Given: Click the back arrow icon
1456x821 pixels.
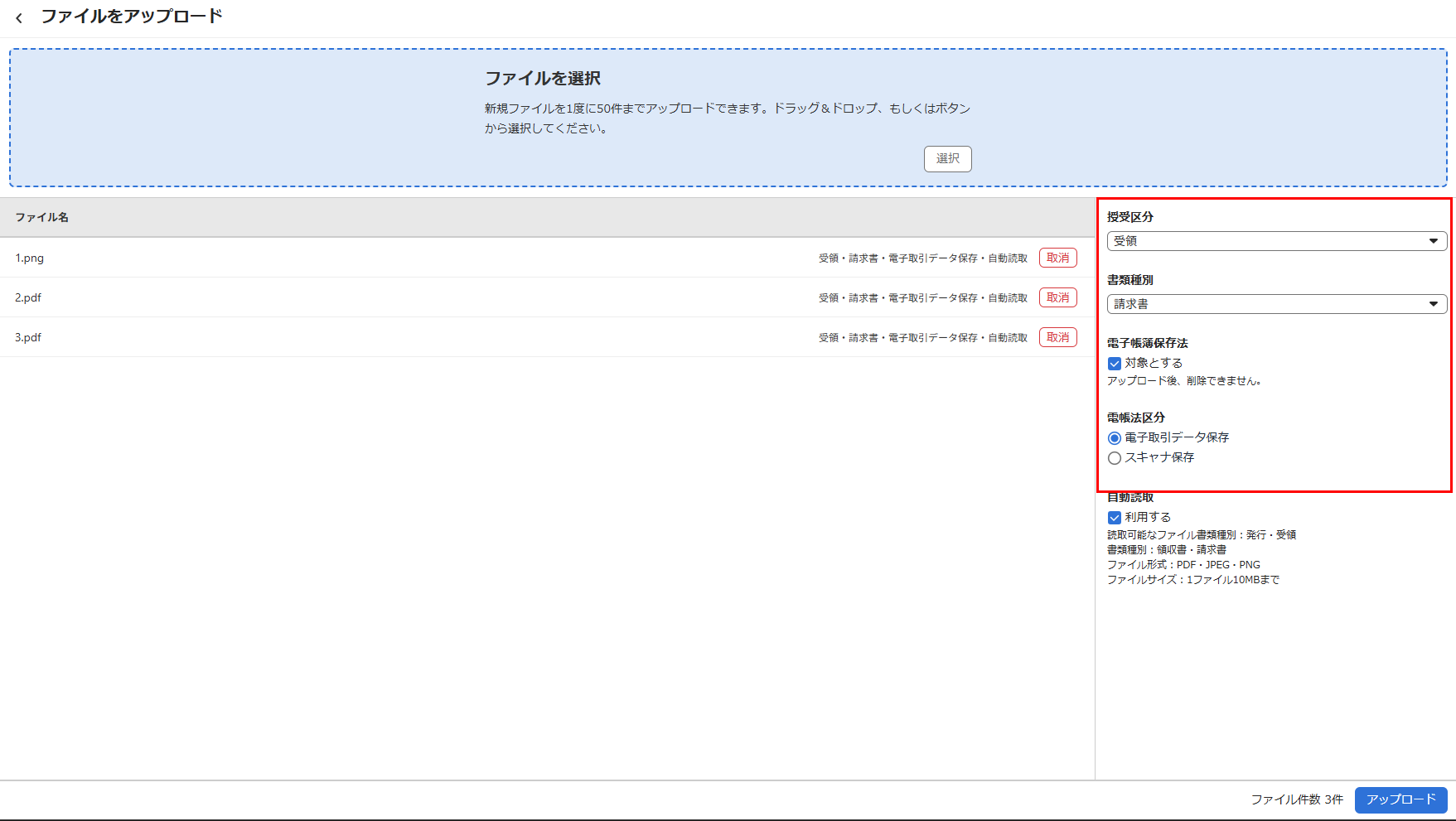Looking at the screenshot, I should point(19,17).
